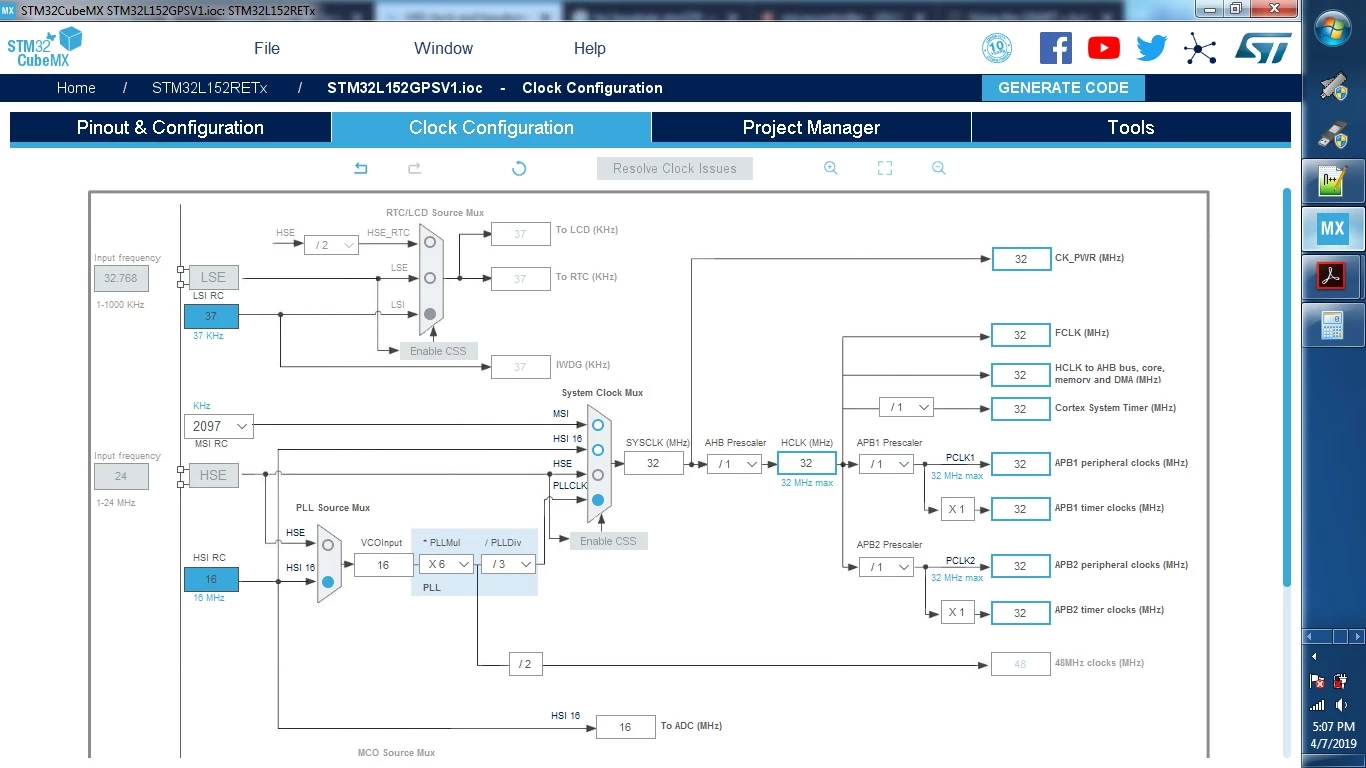Click the ST company logo
Screen dimensions: 1366x768
click(1263, 48)
